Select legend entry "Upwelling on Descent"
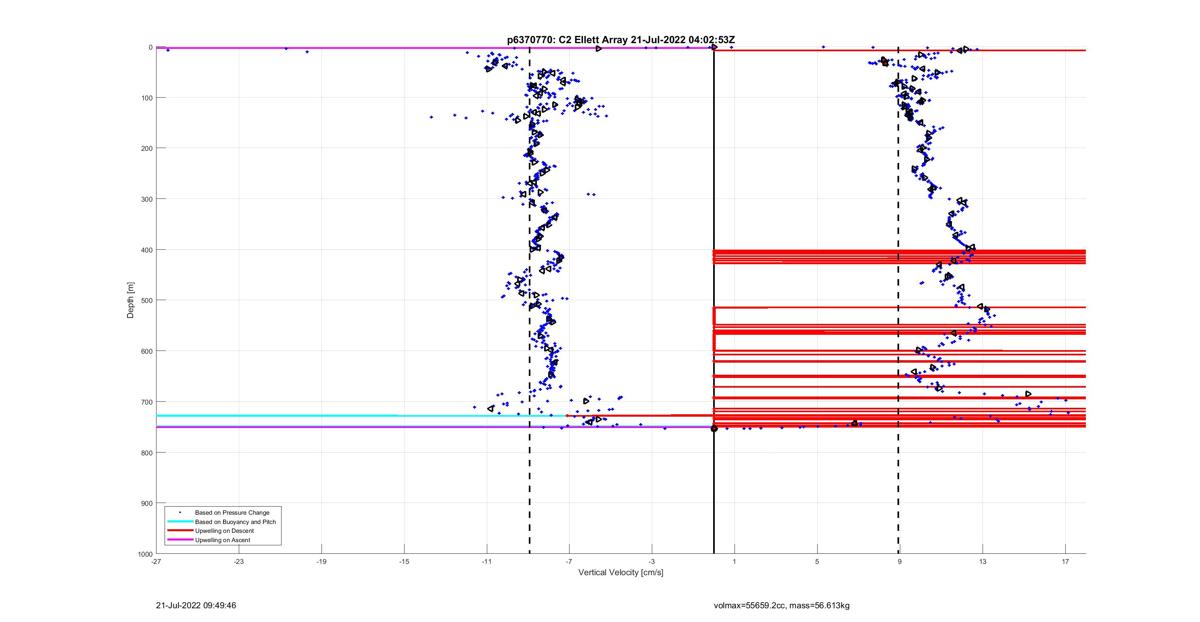 225,530
